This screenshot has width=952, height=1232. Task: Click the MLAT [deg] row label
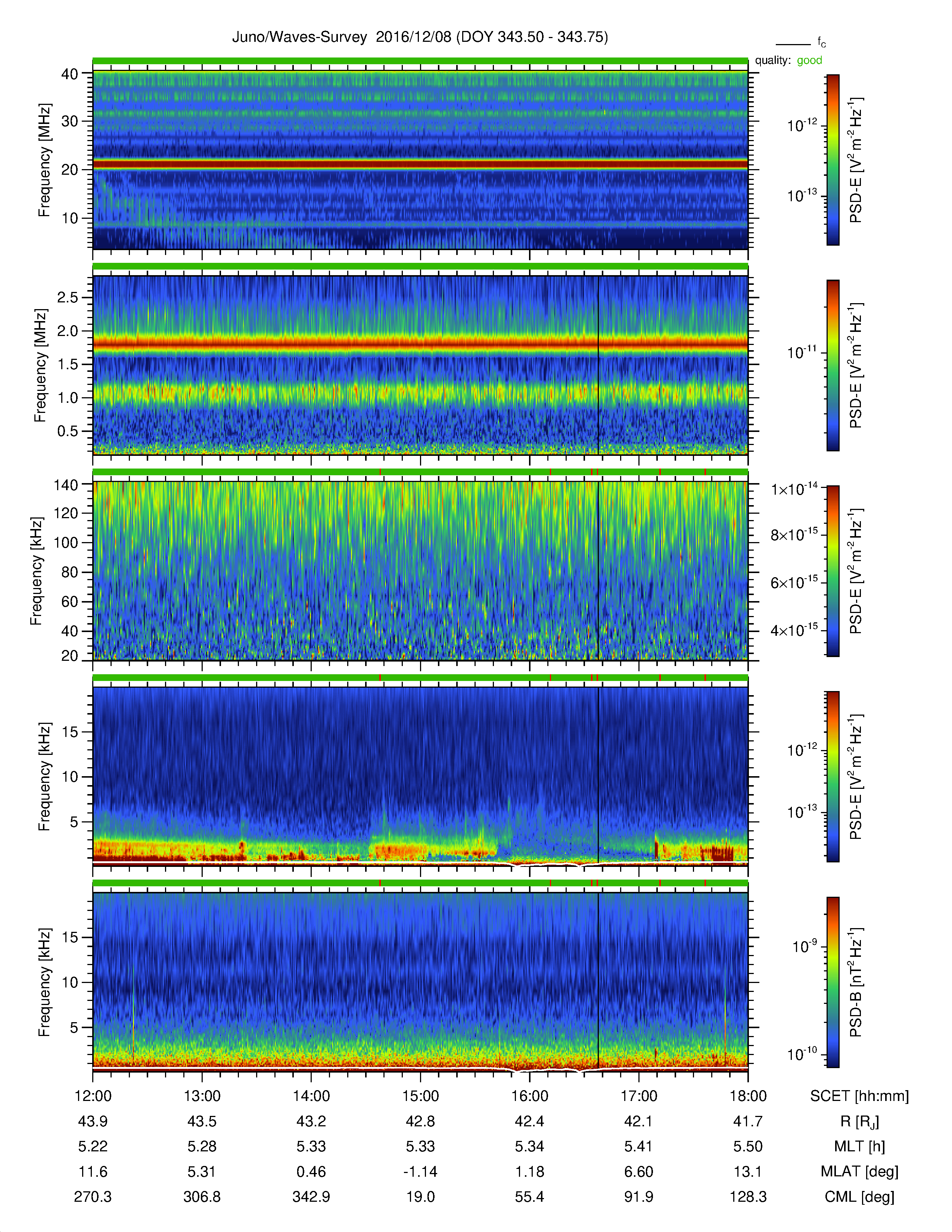click(859, 1172)
